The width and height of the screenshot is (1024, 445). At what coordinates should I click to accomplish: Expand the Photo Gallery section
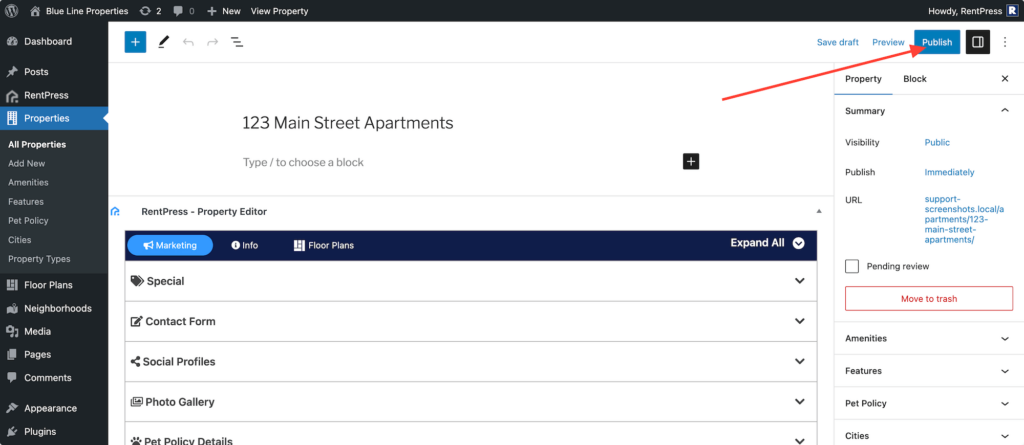(471, 402)
